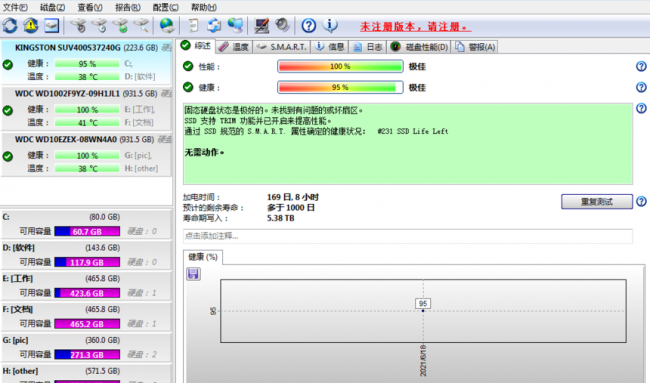Click the WD1002F9YZ 41 °C temperature bar
Image resolution: width=650 pixels, height=383 pixels.
click(x=87, y=123)
